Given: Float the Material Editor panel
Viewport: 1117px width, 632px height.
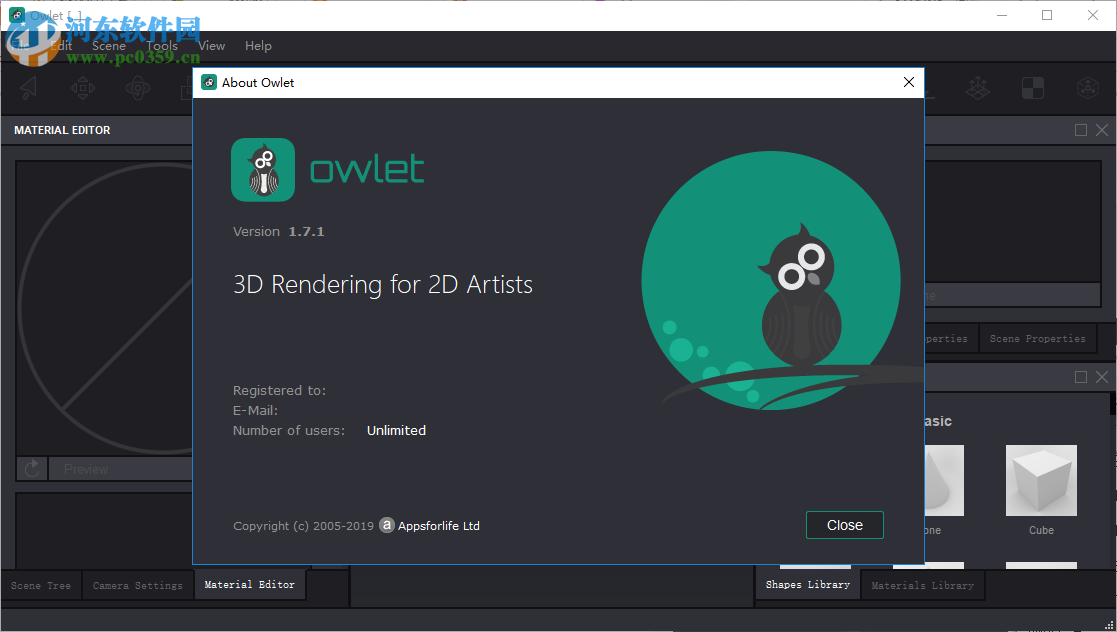Looking at the screenshot, I should click(1080, 129).
